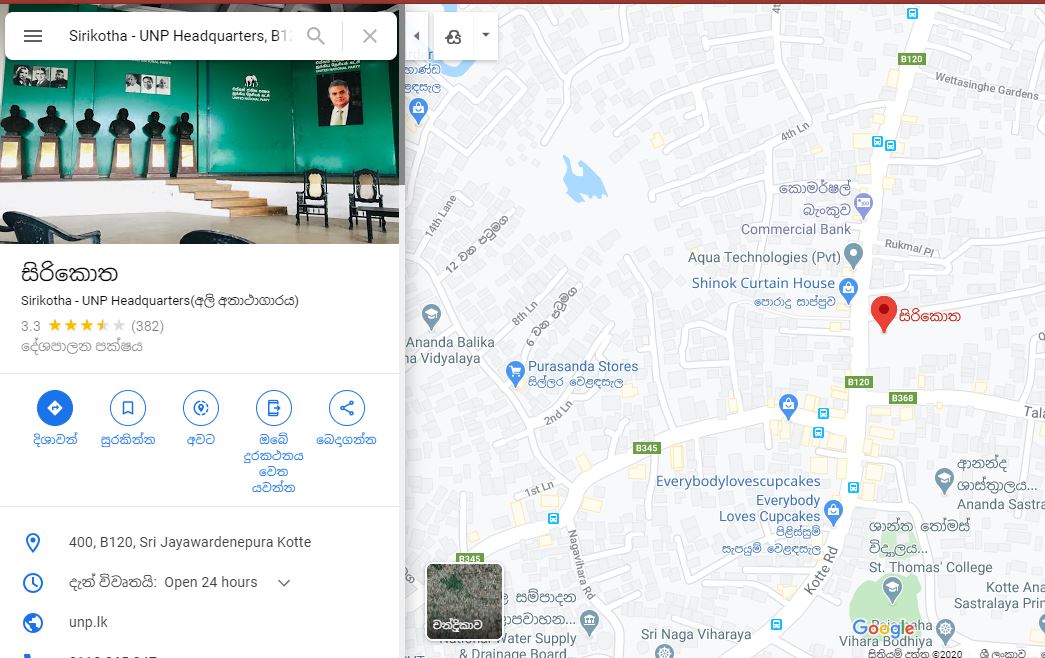1045x658 pixels.
Task: Select Aqua Technologies (Pvt) pin
Action: point(853,255)
